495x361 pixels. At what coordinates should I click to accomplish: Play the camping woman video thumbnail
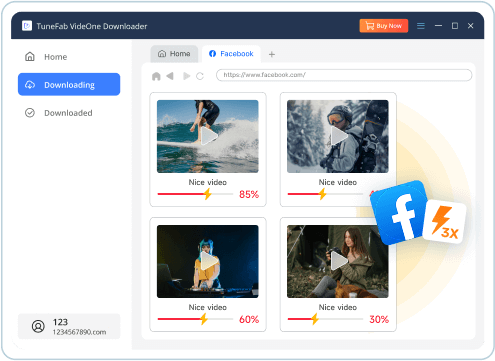coord(338,261)
